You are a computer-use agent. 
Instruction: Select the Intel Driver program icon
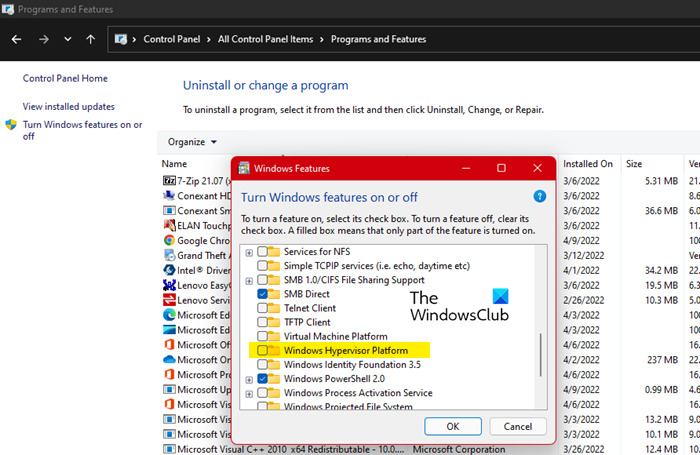[169, 270]
